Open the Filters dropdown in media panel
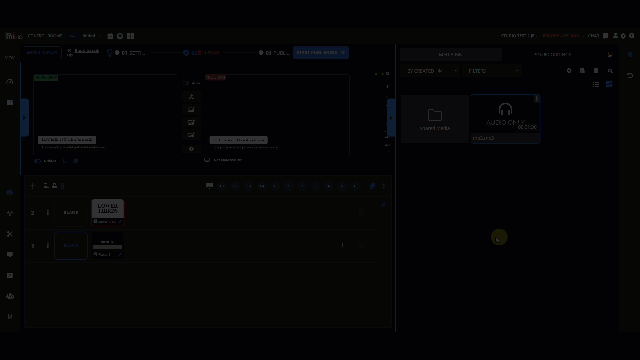This screenshot has height=360, width=640. (x=492, y=71)
